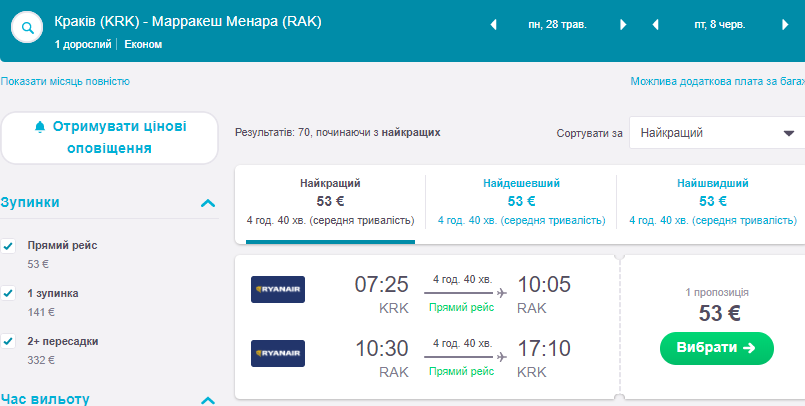Screen dimensions: 805x406
Task: Uncheck the Прямий рейс checkbox
Action: tap(9, 245)
